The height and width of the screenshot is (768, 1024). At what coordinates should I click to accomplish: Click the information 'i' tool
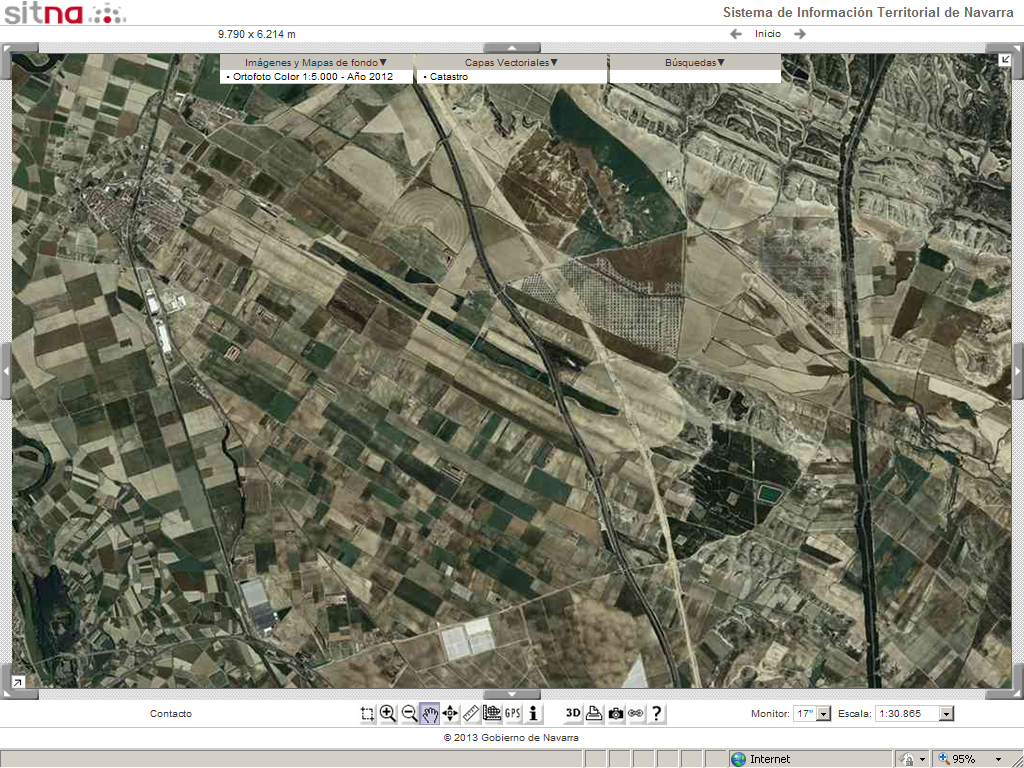[x=534, y=713]
